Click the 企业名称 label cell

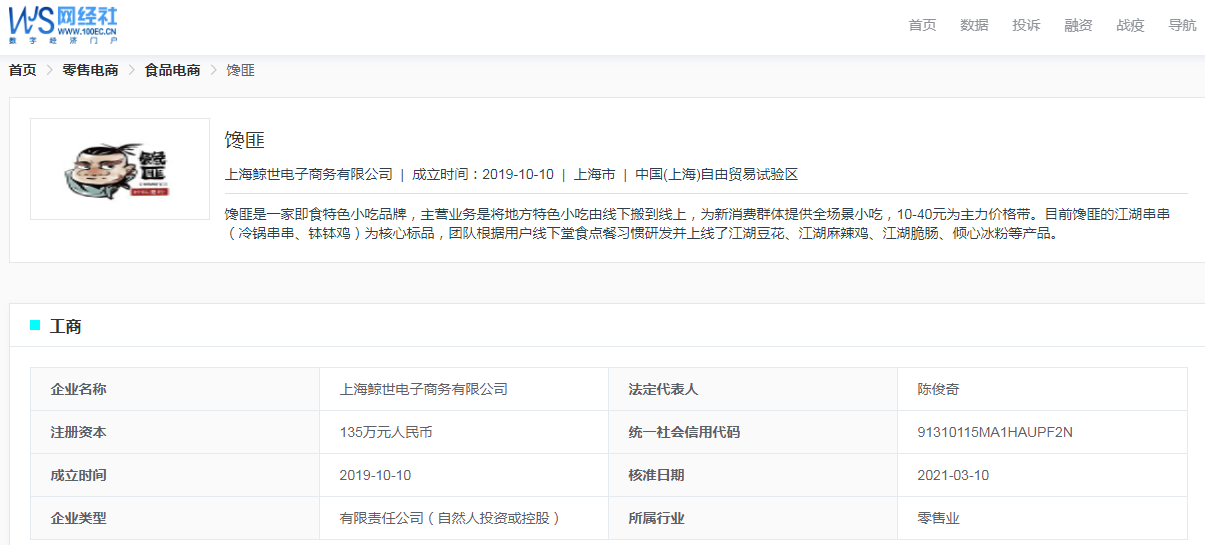click(174, 389)
